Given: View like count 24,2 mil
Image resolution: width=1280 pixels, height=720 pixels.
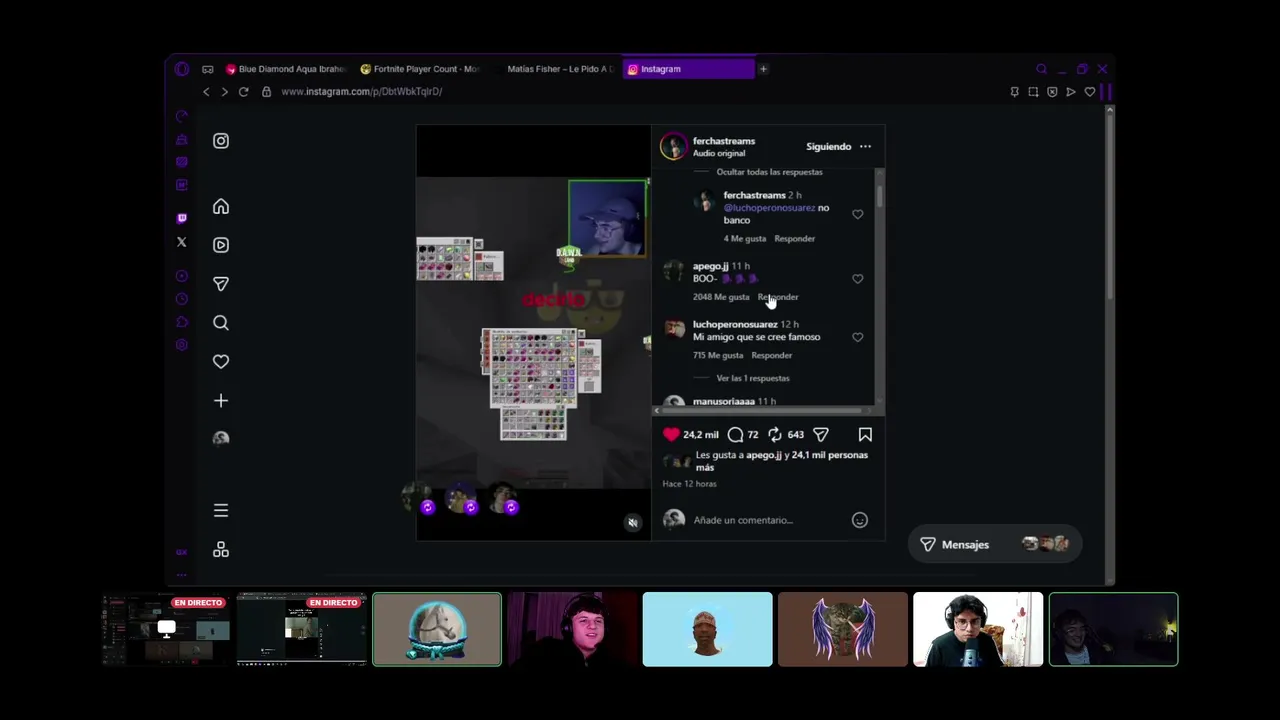Looking at the screenshot, I should (701, 435).
